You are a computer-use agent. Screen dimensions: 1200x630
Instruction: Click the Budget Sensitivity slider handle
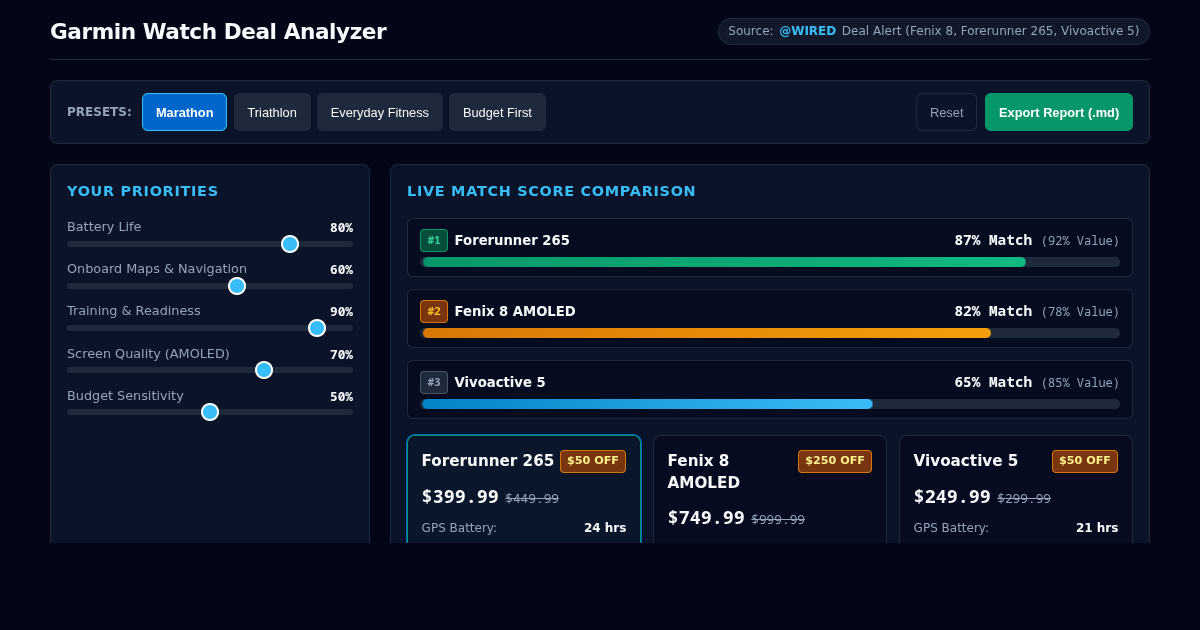pyautogui.click(x=210, y=412)
